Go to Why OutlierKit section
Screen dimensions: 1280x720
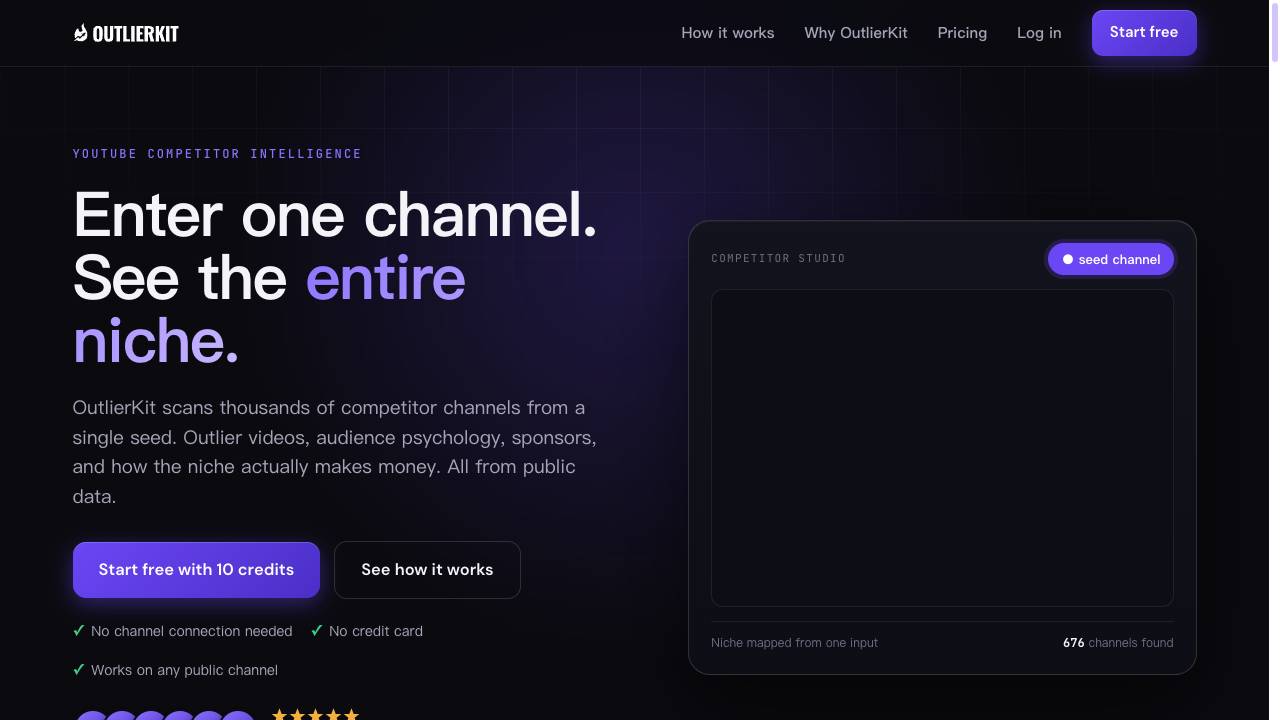pyautogui.click(x=856, y=33)
